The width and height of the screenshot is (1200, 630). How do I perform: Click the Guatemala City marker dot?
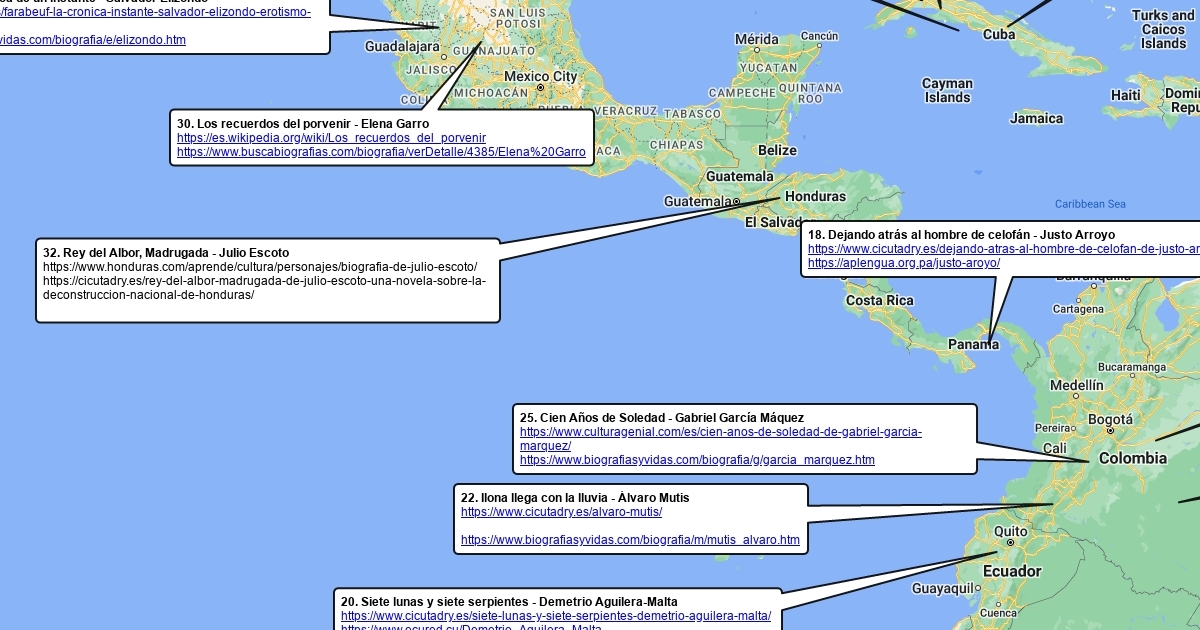[x=736, y=202]
